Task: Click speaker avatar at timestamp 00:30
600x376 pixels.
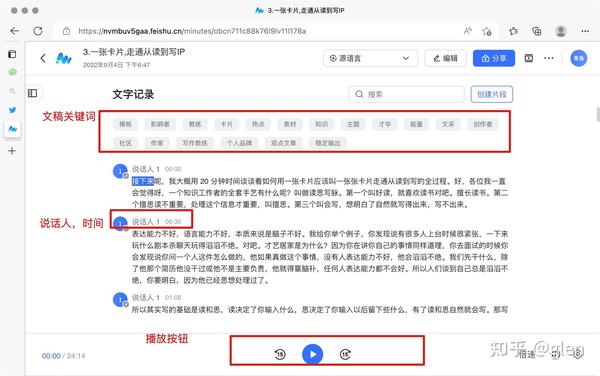Action: [x=120, y=223]
